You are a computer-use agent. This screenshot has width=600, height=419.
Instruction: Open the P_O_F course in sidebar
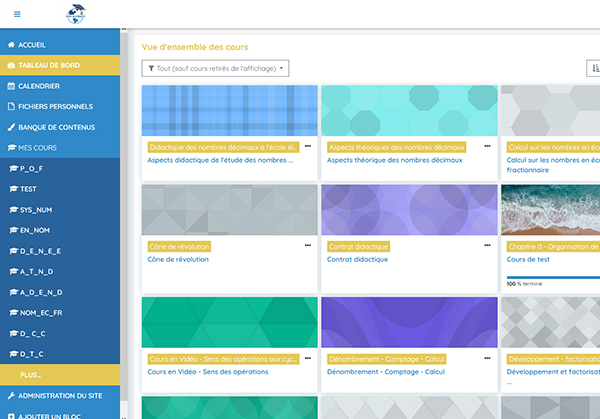click(x=33, y=169)
